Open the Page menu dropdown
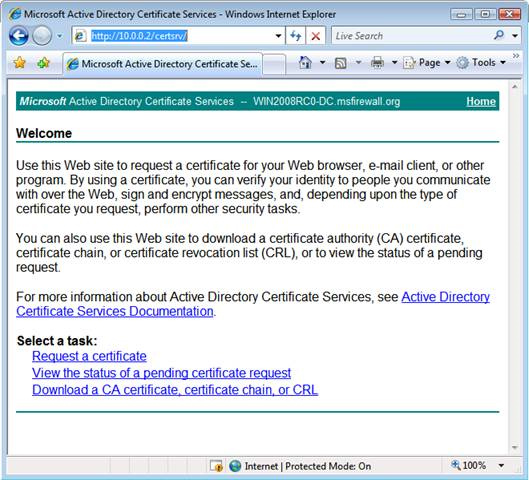The width and height of the screenshot is (529, 480). 426,63
